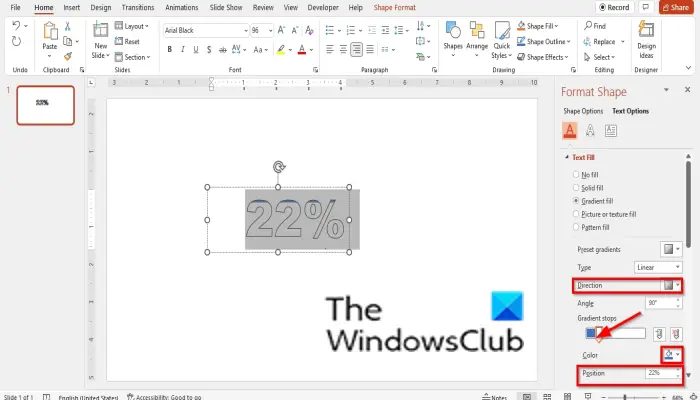The width and height of the screenshot is (700, 400).
Task: Increase font size button
Action: tap(281, 30)
